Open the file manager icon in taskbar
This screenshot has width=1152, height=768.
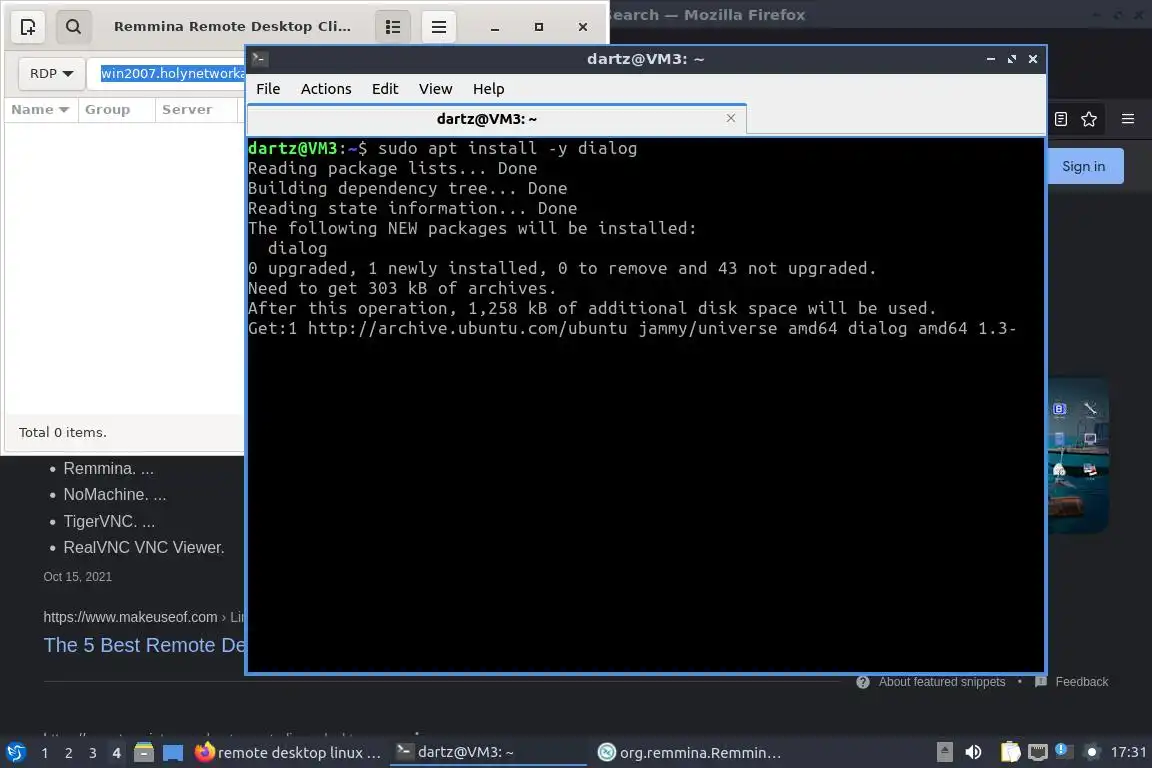[144, 753]
